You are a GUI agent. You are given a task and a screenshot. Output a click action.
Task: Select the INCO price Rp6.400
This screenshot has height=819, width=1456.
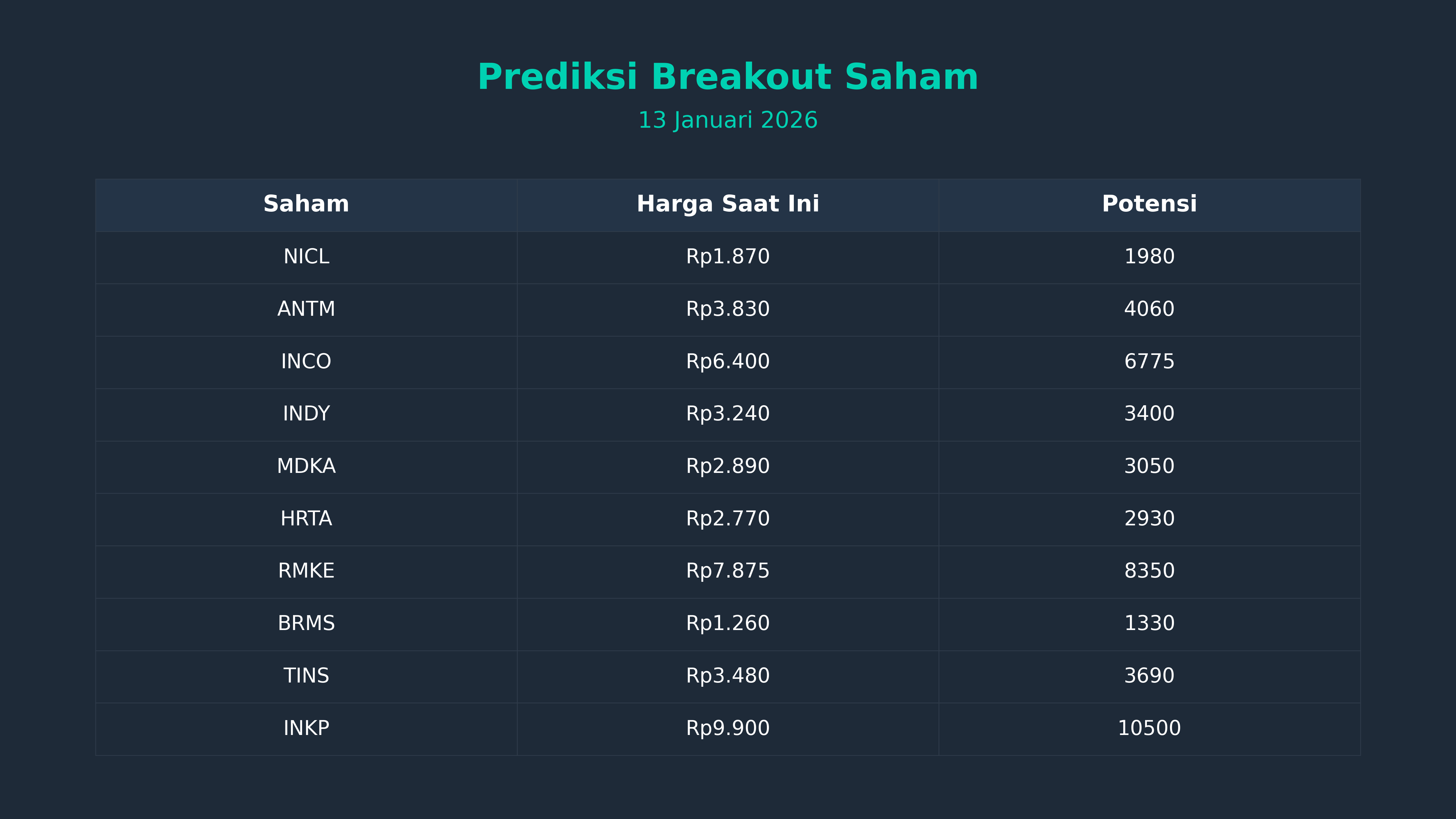(x=727, y=362)
